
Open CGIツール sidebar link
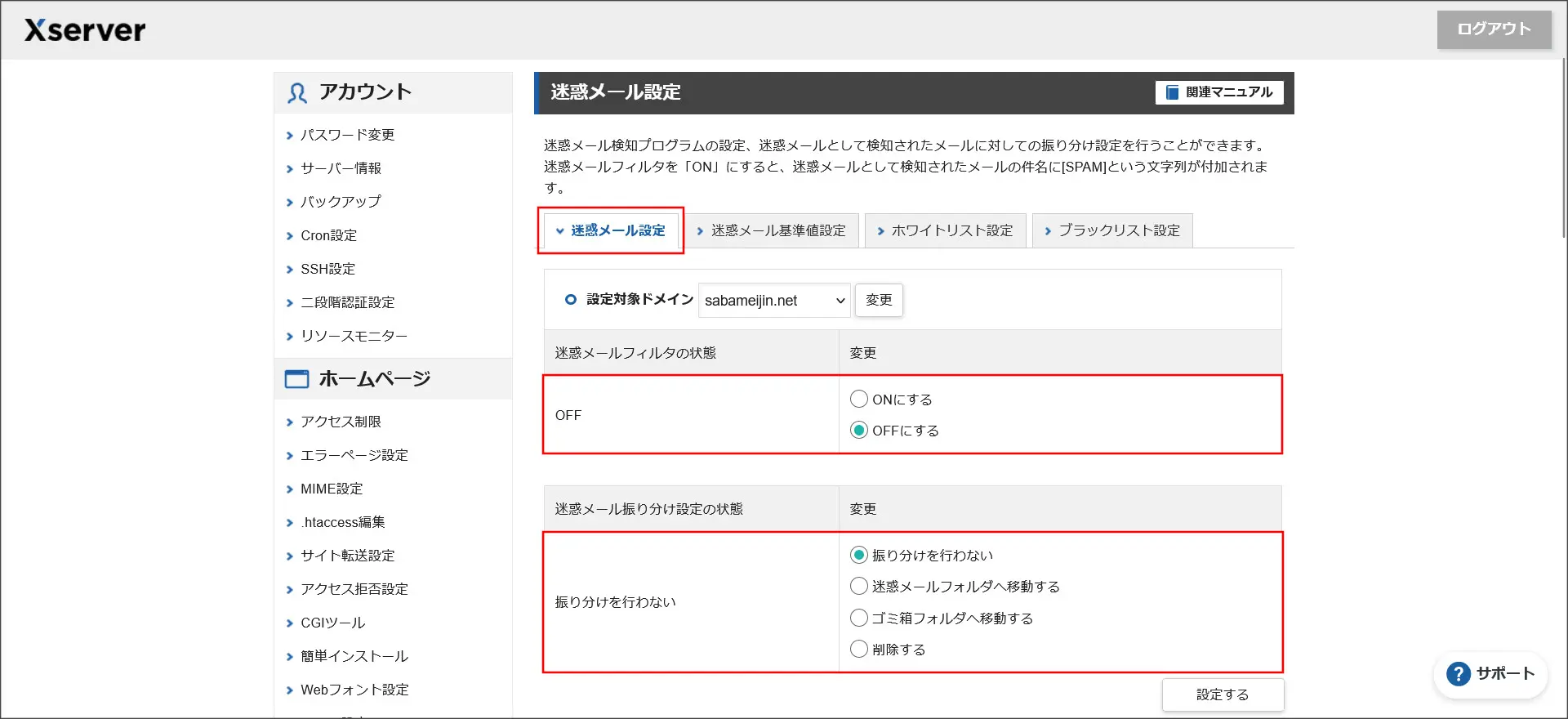(x=332, y=623)
